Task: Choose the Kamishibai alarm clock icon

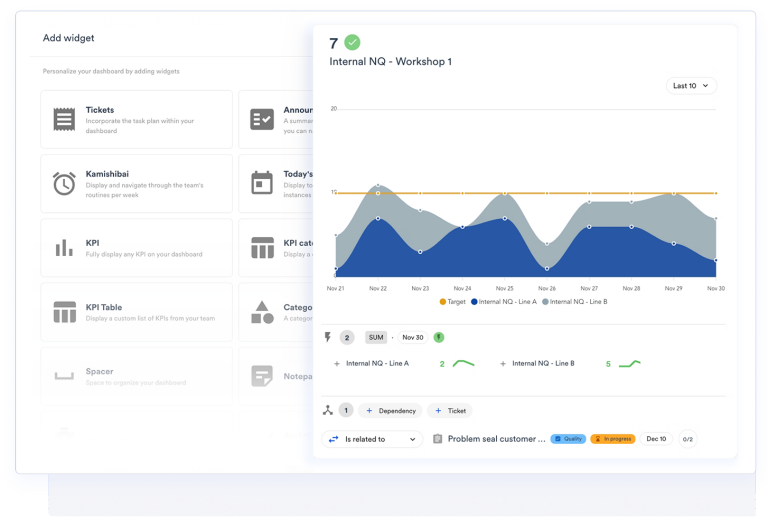Action: pyautogui.click(x=64, y=183)
